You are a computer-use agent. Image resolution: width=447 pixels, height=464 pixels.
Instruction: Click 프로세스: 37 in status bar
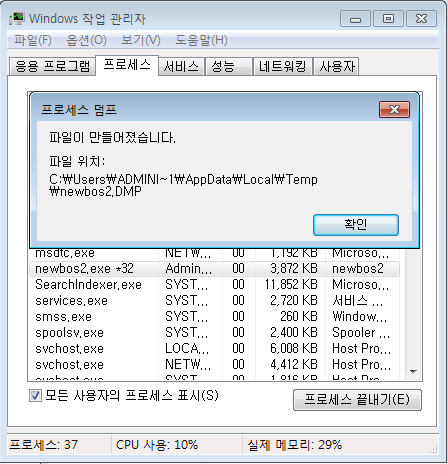click(43, 445)
